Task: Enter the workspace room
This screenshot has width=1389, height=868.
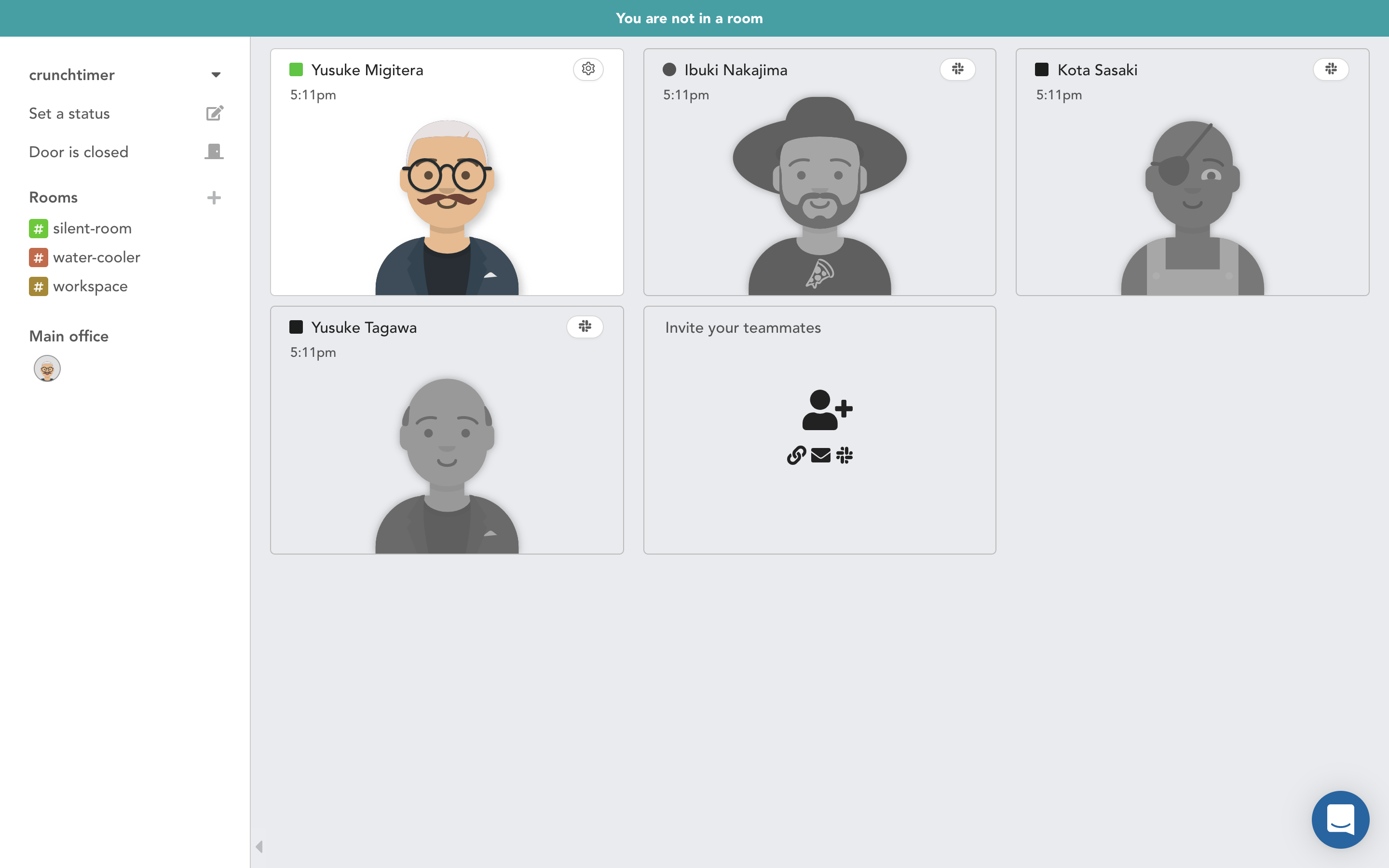Action: coord(90,286)
